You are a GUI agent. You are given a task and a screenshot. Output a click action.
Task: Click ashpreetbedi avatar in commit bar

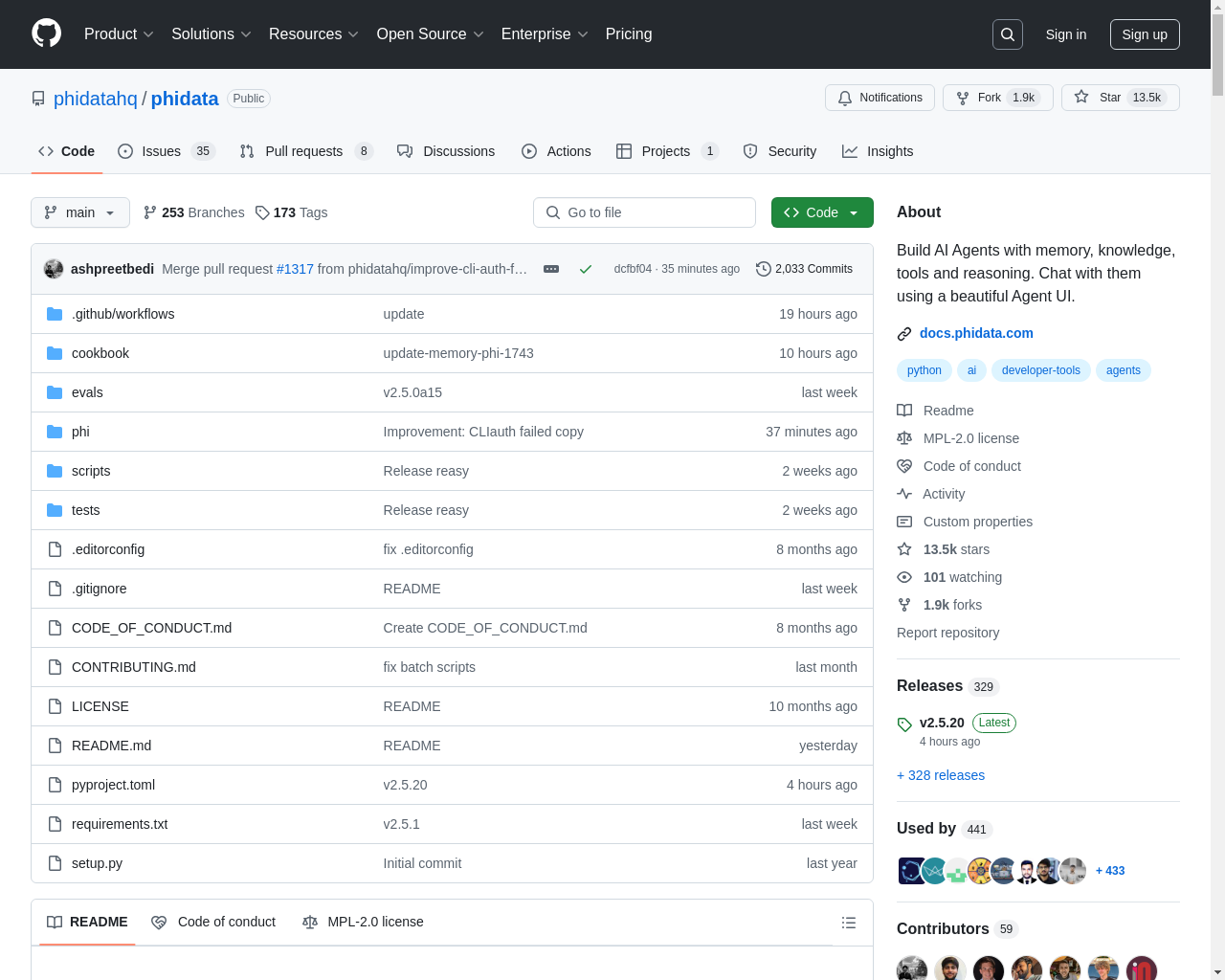[54, 269]
